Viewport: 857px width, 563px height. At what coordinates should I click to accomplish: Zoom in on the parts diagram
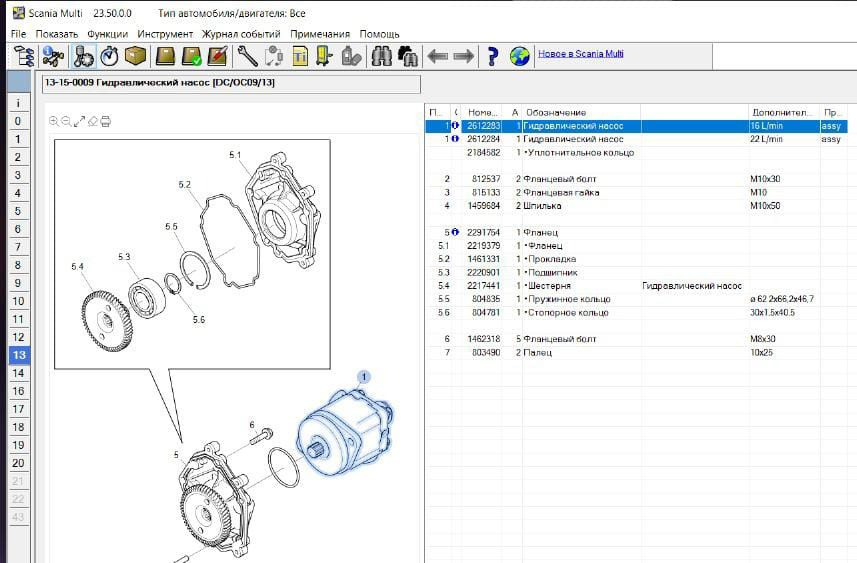click(x=55, y=121)
